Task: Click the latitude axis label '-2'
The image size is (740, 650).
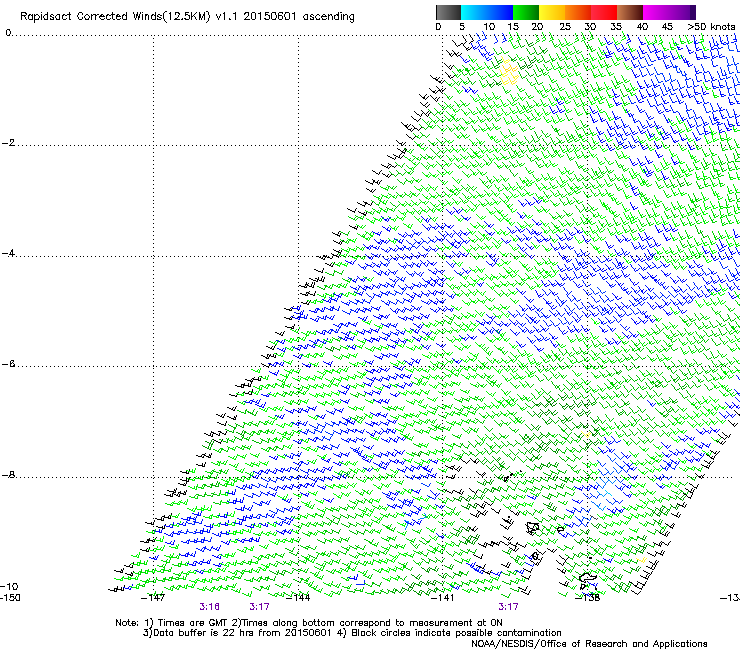Action: click(x=8, y=143)
